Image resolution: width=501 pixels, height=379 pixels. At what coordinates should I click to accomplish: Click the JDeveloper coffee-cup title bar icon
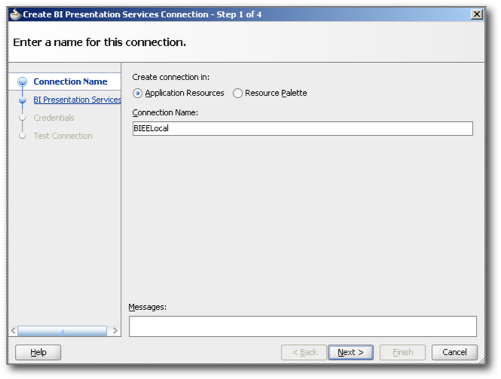(x=15, y=15)
